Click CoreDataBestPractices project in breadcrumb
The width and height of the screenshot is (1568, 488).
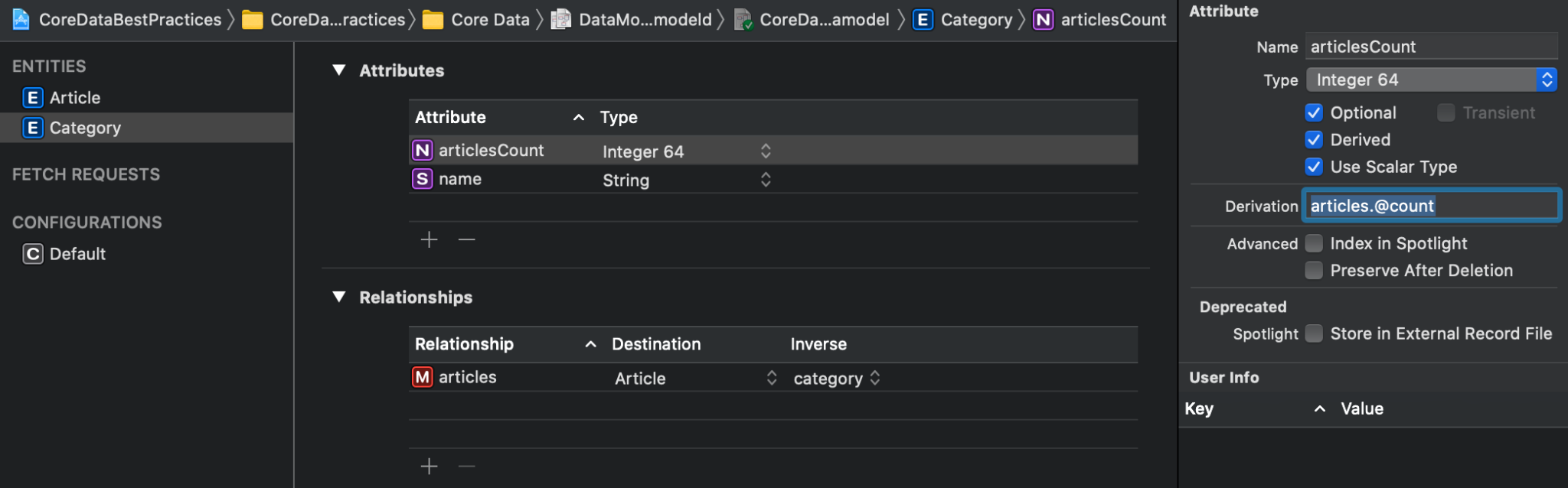pyautogui.click(x=129, y=20)
